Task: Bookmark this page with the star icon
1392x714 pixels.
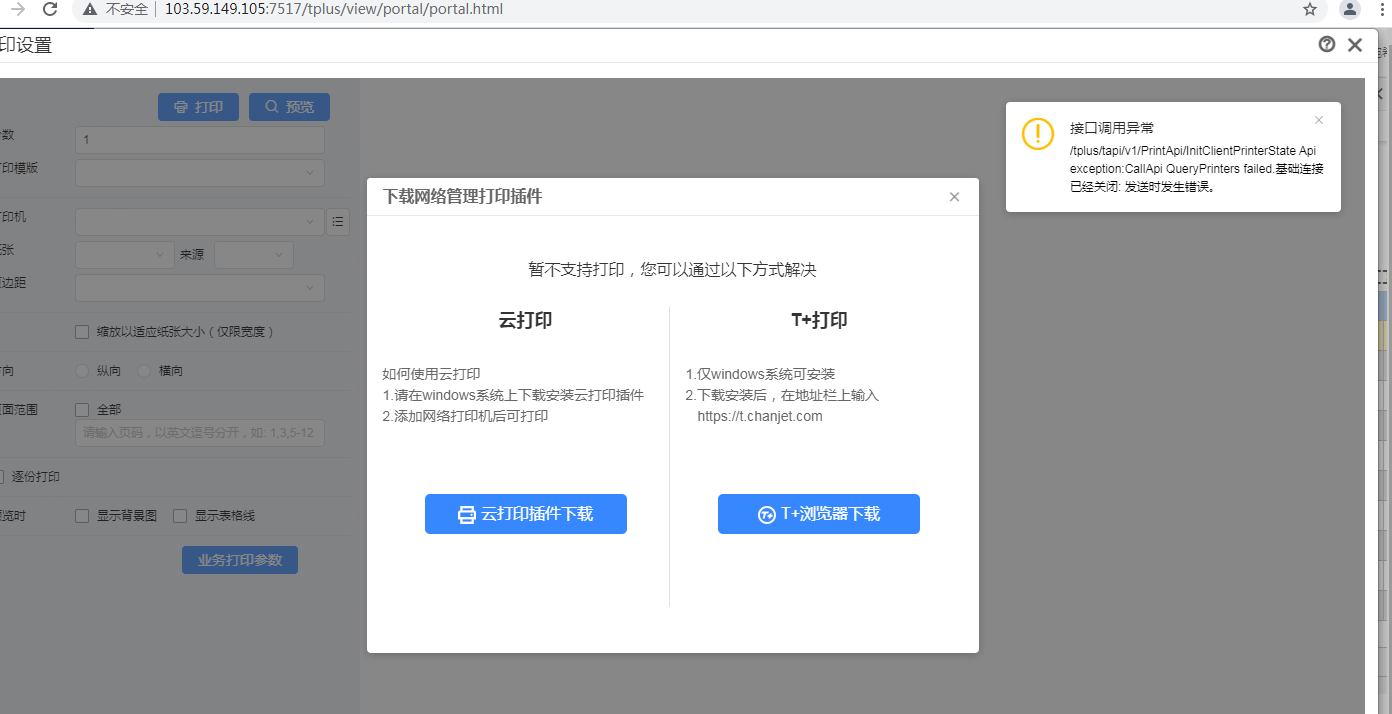Action: tap(1310, 10)
